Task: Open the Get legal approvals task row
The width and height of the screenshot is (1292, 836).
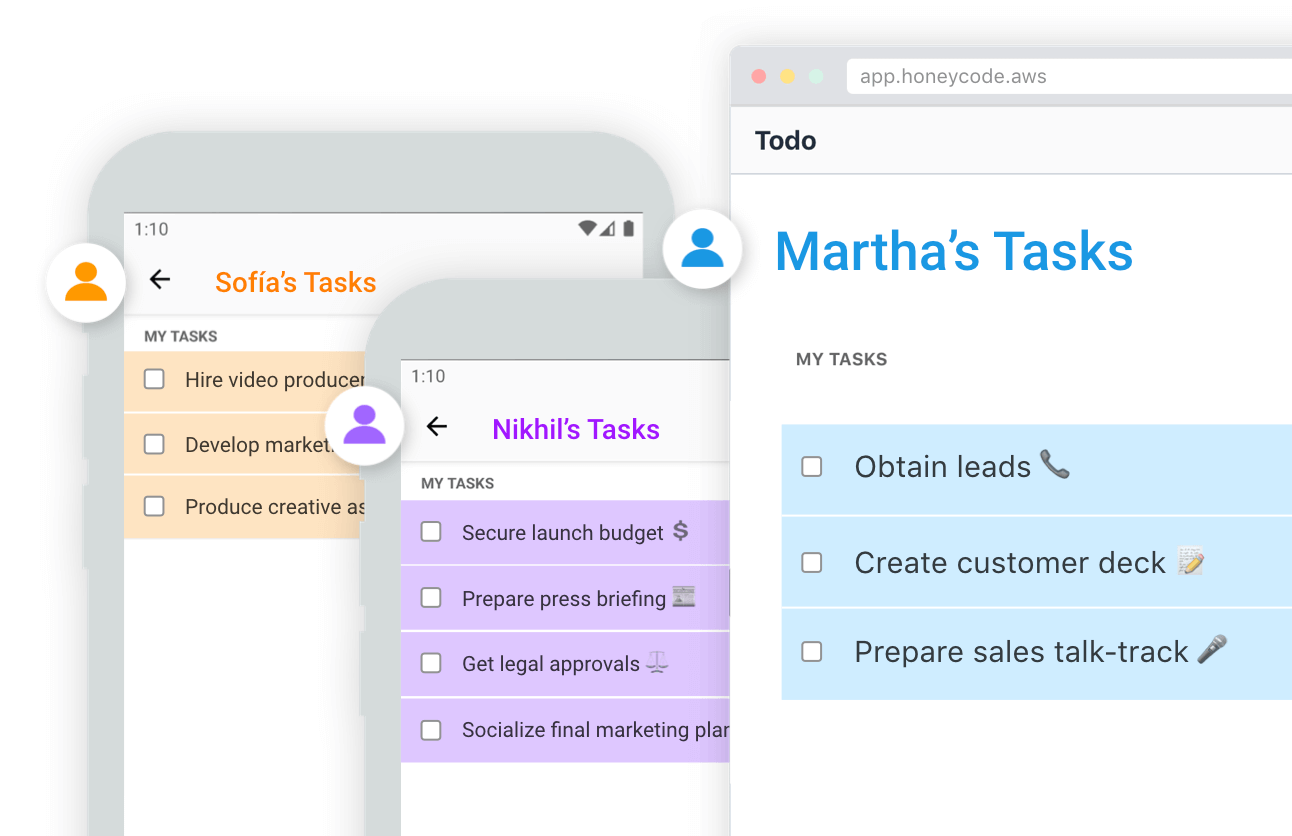Action: (565, 664)
